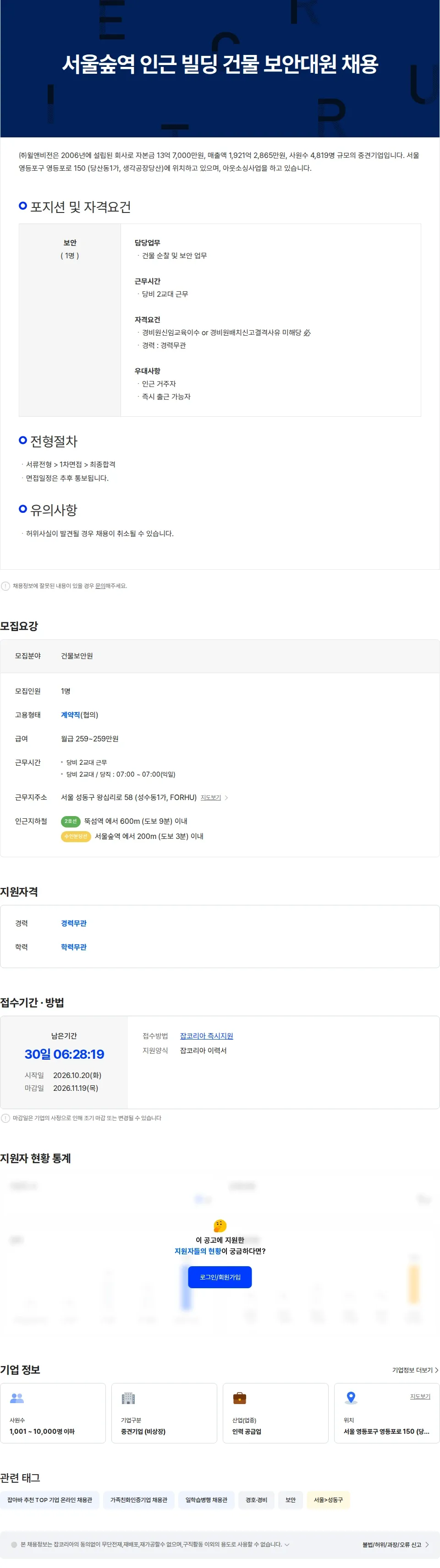This screenshot has width=440, height=1568.
Task: Click the location pin icon
Action: click(x=351, y=1398)
